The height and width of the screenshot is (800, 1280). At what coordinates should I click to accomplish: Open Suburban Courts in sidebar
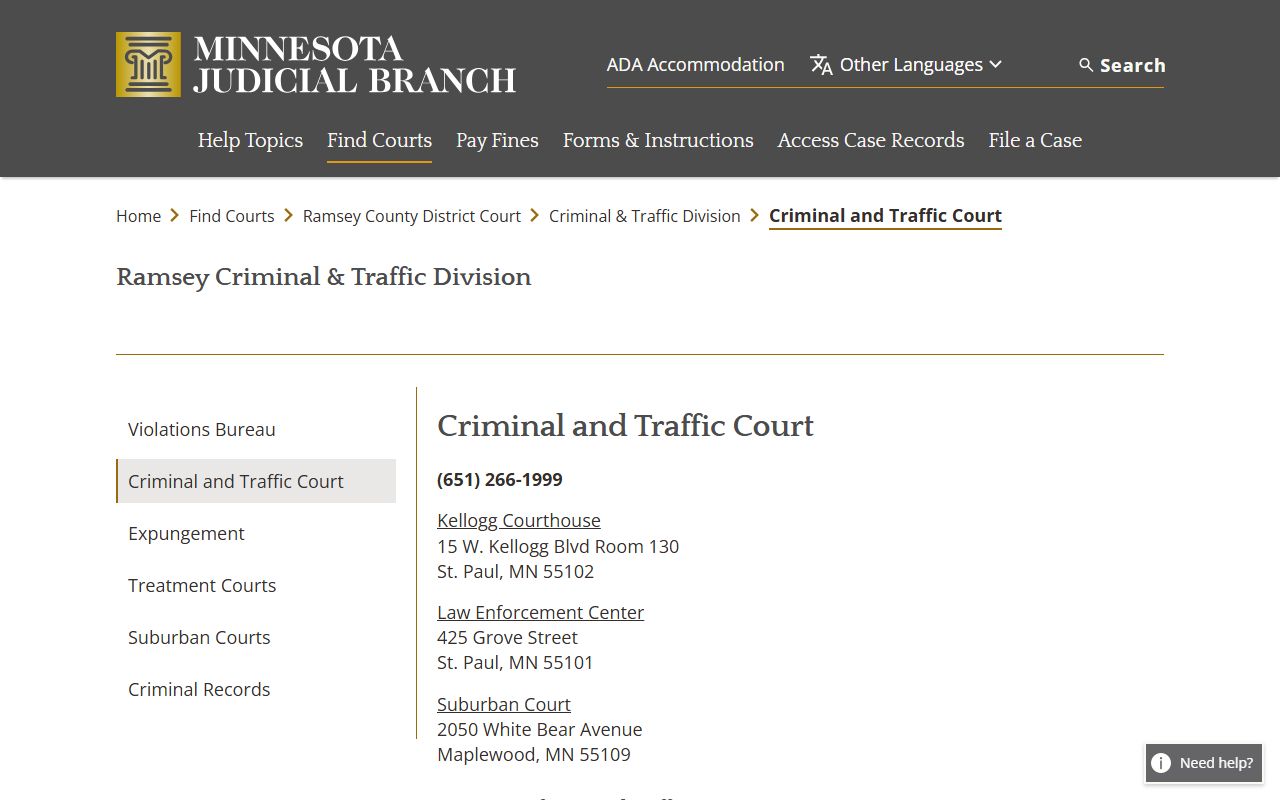[x=256, y=637]
